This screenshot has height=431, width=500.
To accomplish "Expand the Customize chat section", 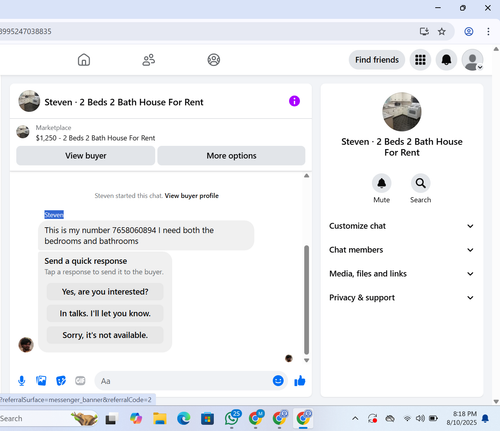I will [x=401, y=226].
